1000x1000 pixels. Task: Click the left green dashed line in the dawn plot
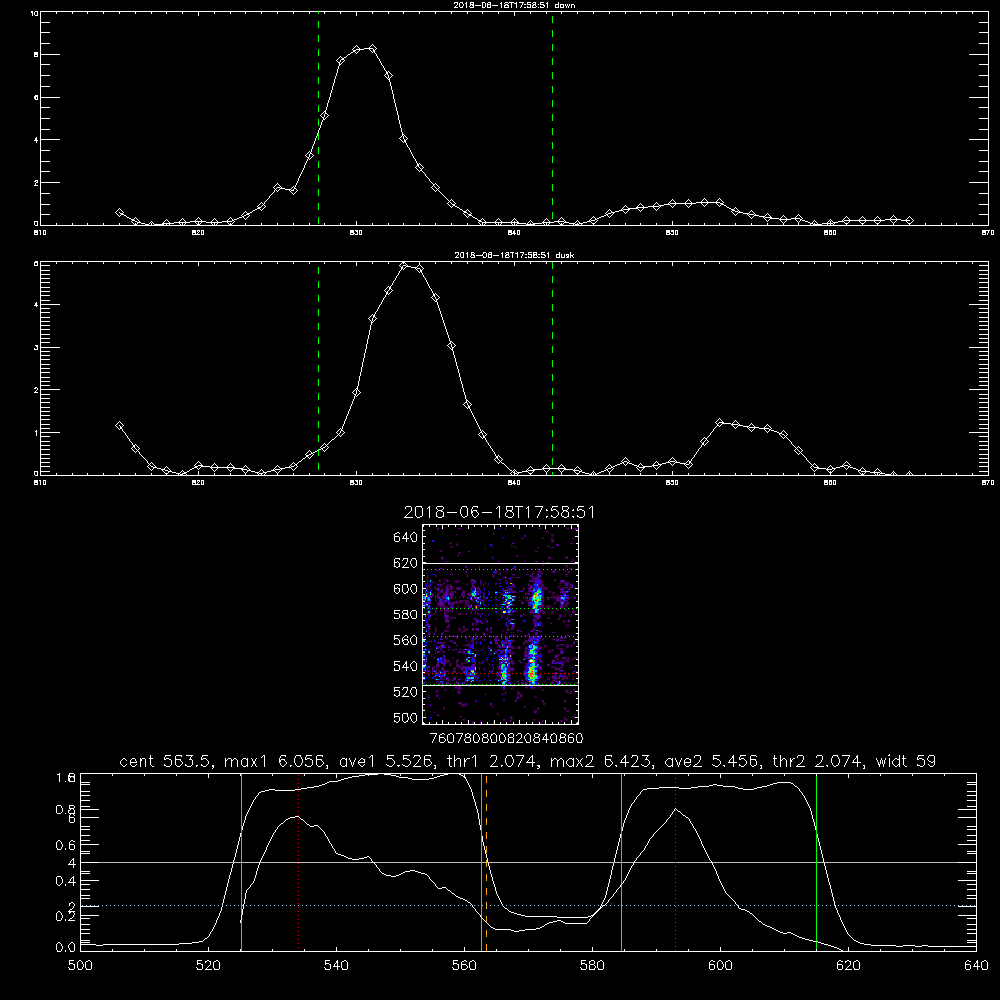tap(318, 119)
